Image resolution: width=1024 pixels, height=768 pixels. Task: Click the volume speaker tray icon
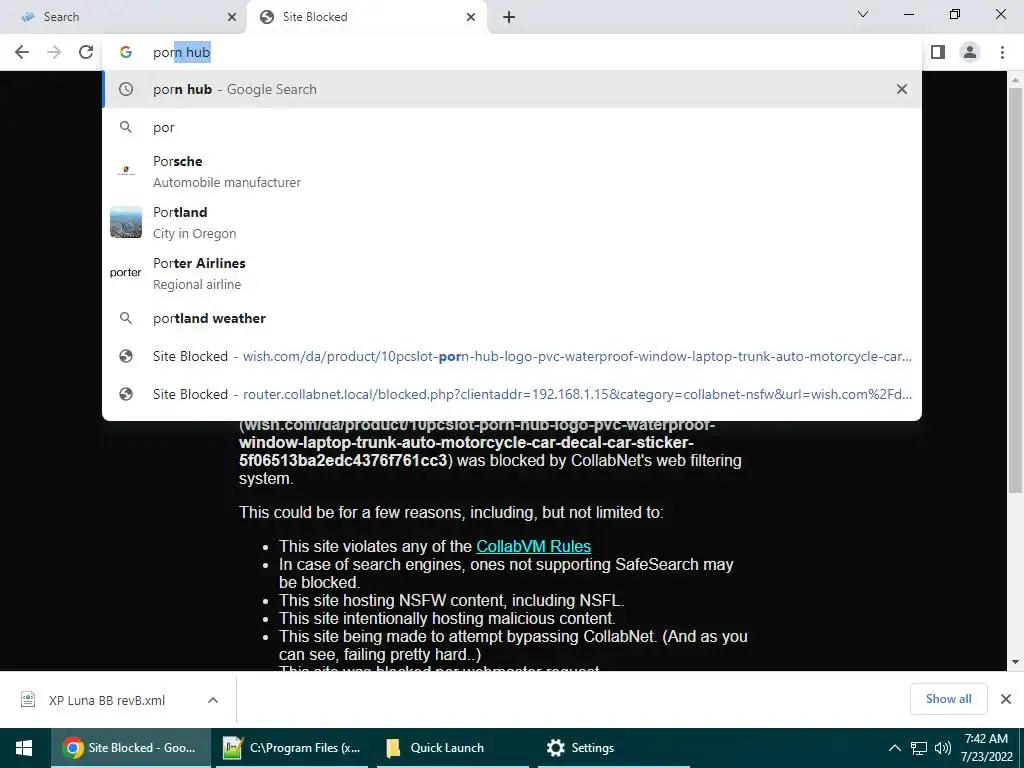(942, 748)
